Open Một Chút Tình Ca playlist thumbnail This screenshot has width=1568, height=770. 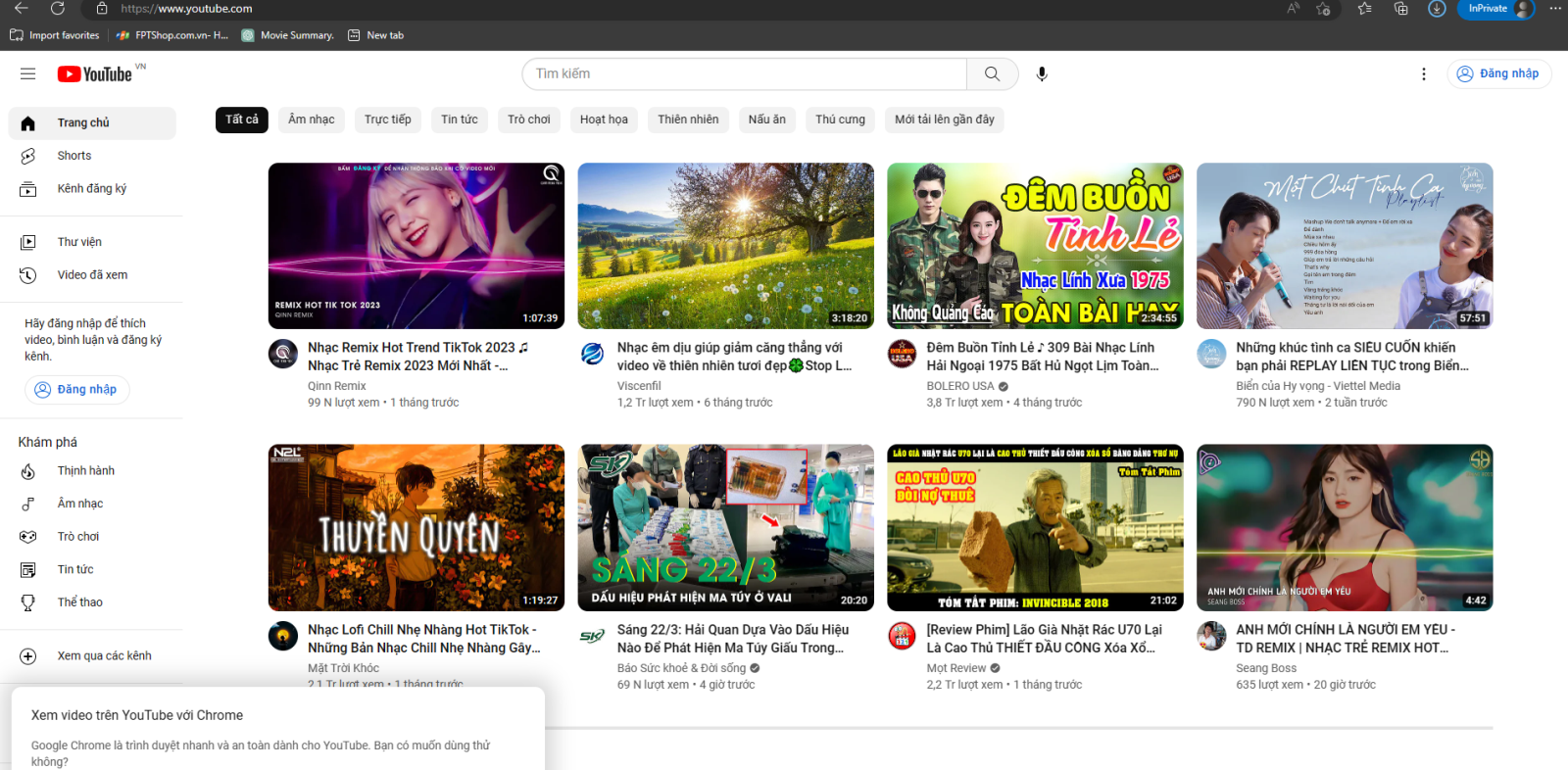pos(1345,246)
